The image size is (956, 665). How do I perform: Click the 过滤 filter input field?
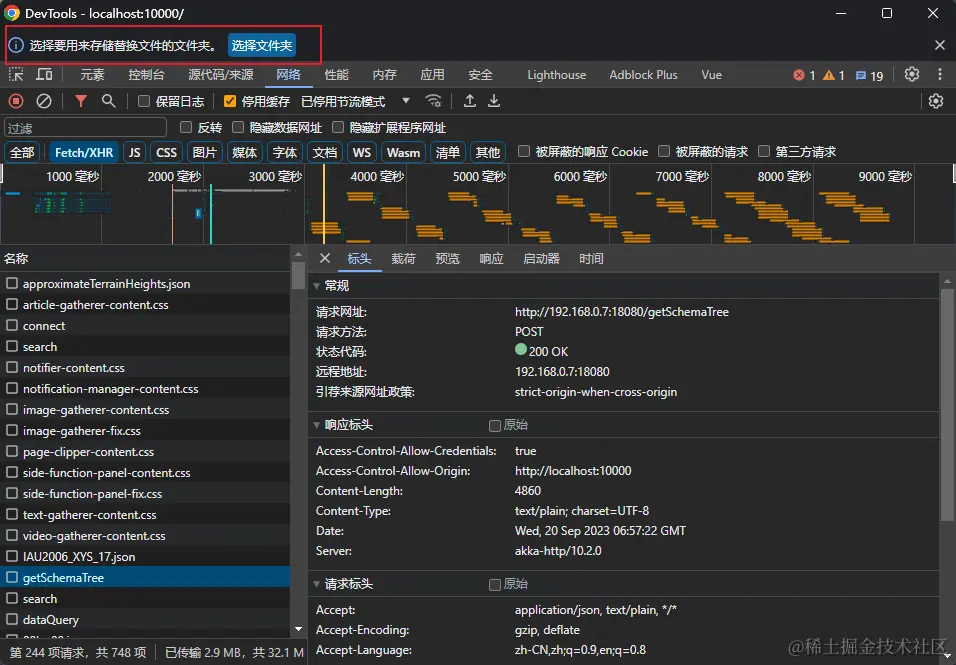85,127
